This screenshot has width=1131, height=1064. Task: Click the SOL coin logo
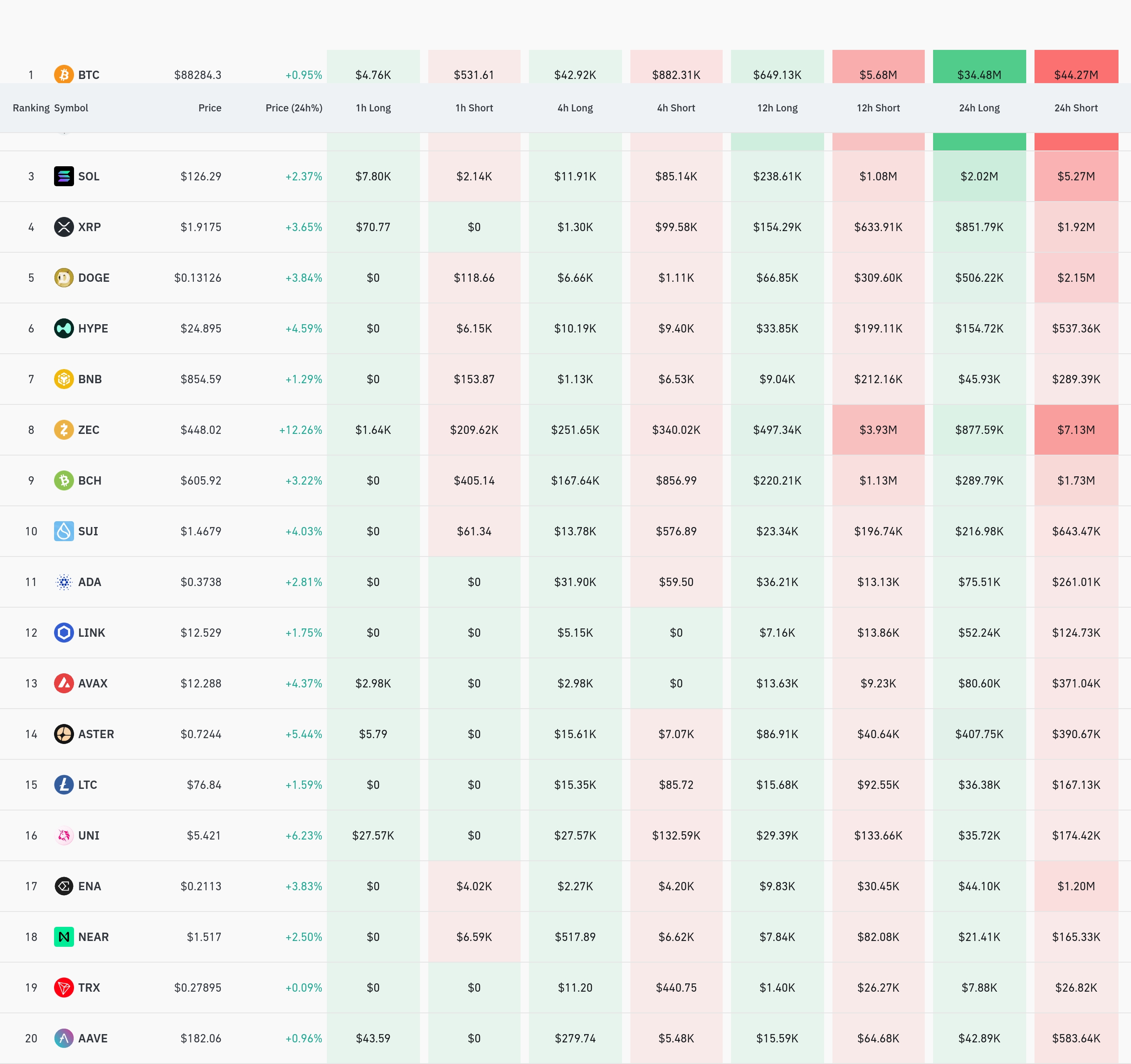point(64,176)
